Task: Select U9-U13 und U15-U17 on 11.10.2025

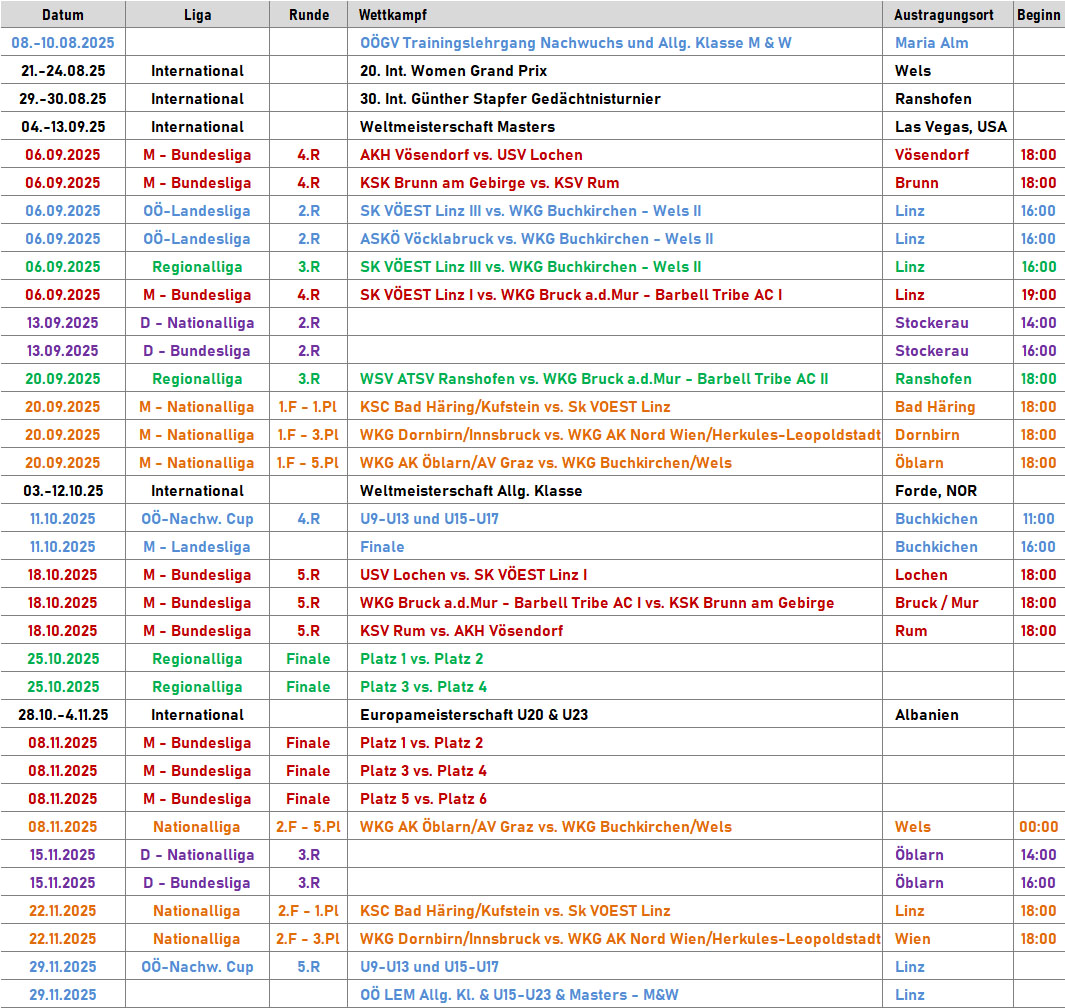Action: click(x=429, y=519)
